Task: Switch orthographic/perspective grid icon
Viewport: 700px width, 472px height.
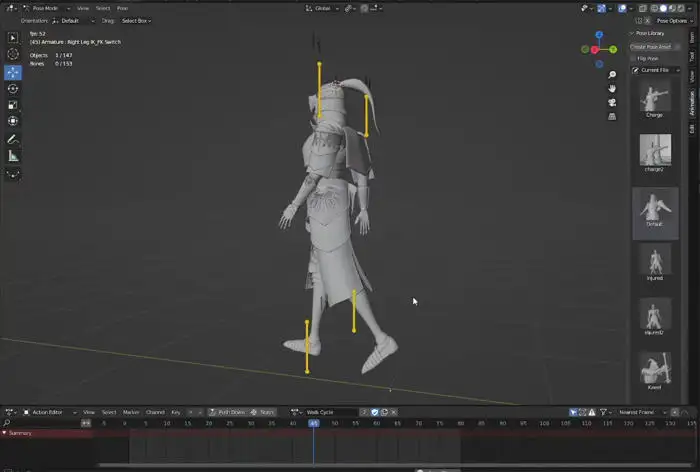Action: click(612, 116)
